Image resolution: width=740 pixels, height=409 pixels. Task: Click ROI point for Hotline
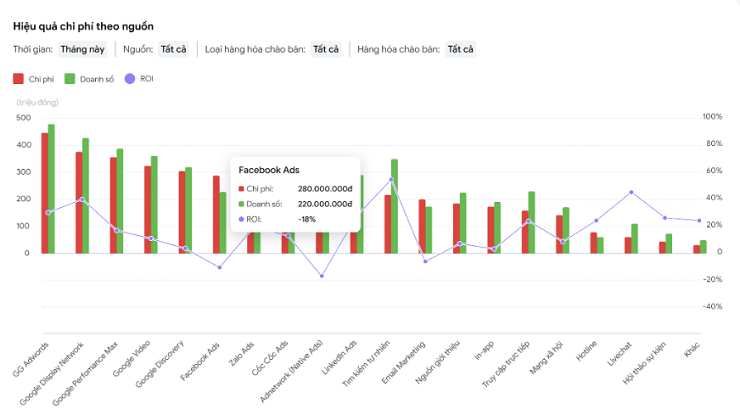597,220
